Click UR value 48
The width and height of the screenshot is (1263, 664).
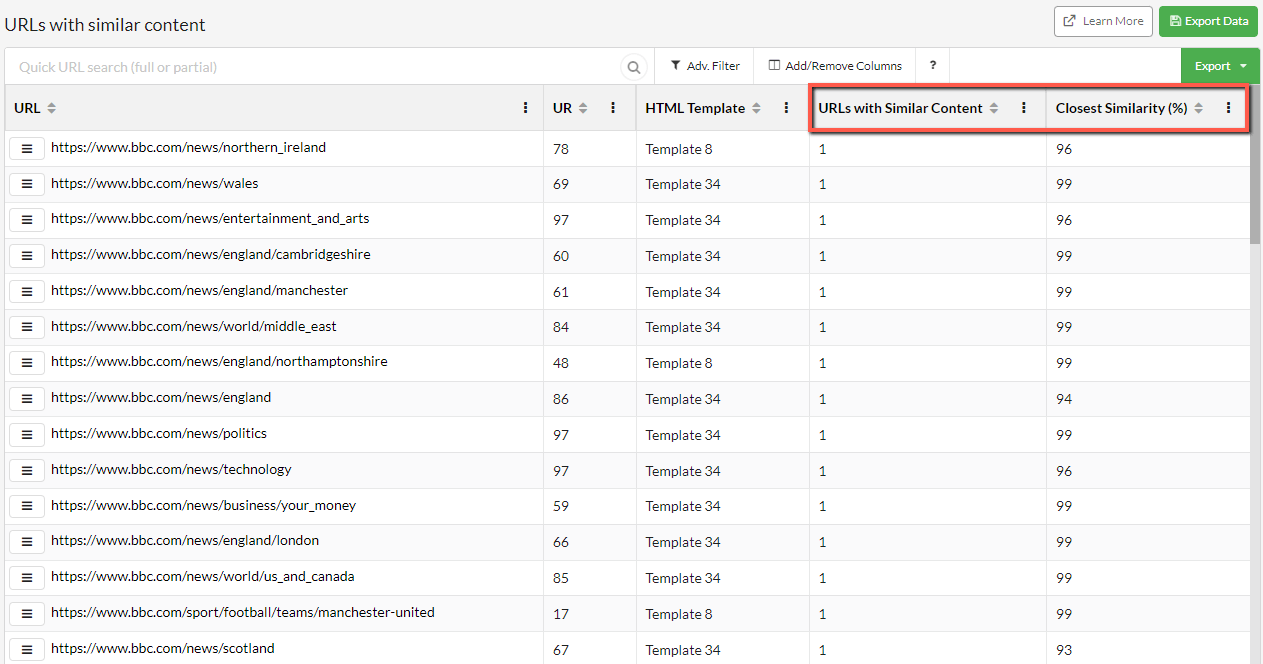(561, 363)
